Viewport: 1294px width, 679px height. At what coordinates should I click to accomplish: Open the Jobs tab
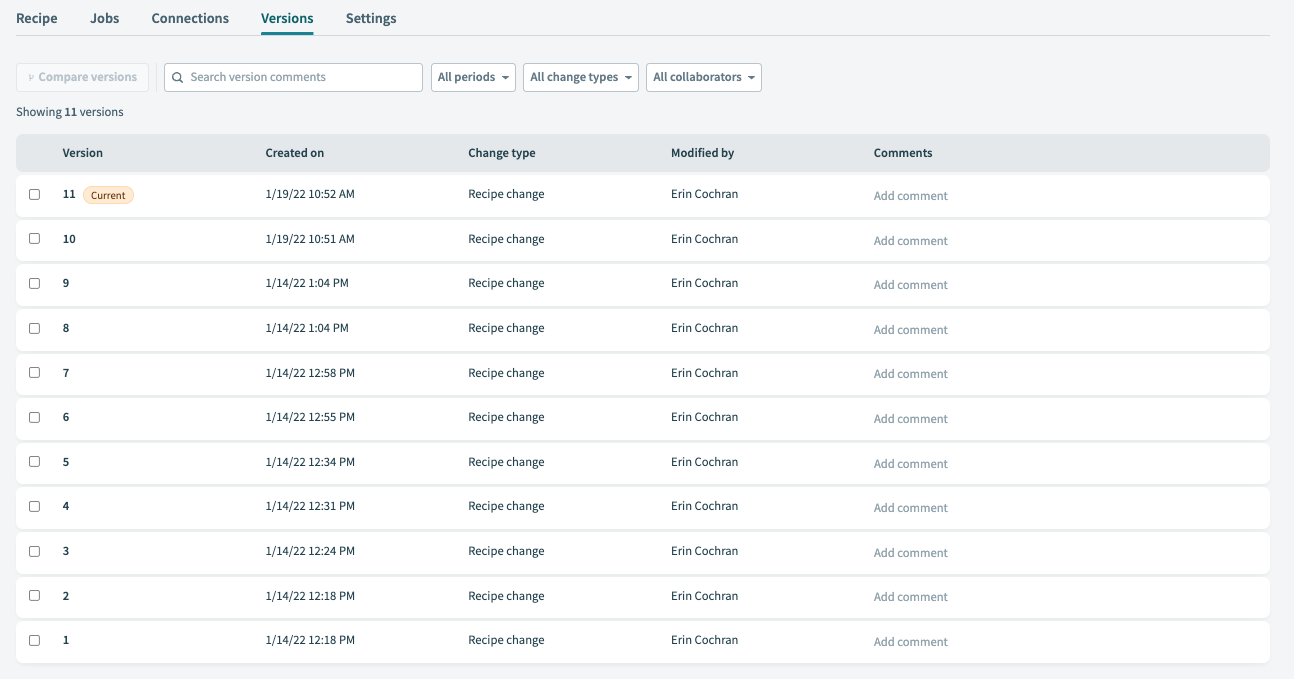(104, 18)
